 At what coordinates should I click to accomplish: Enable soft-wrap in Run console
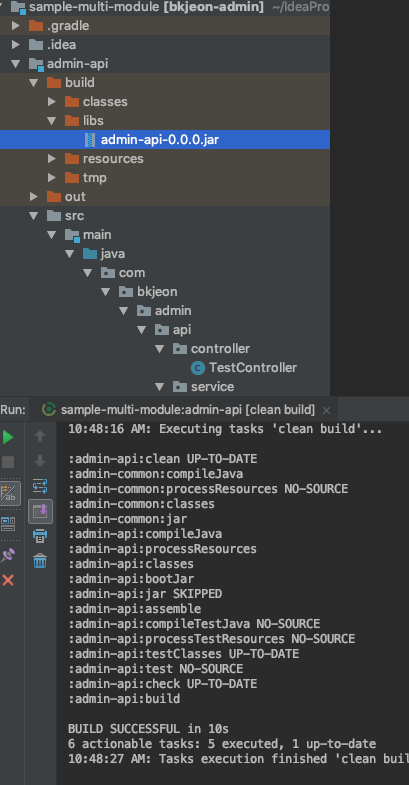coord(40,486)
